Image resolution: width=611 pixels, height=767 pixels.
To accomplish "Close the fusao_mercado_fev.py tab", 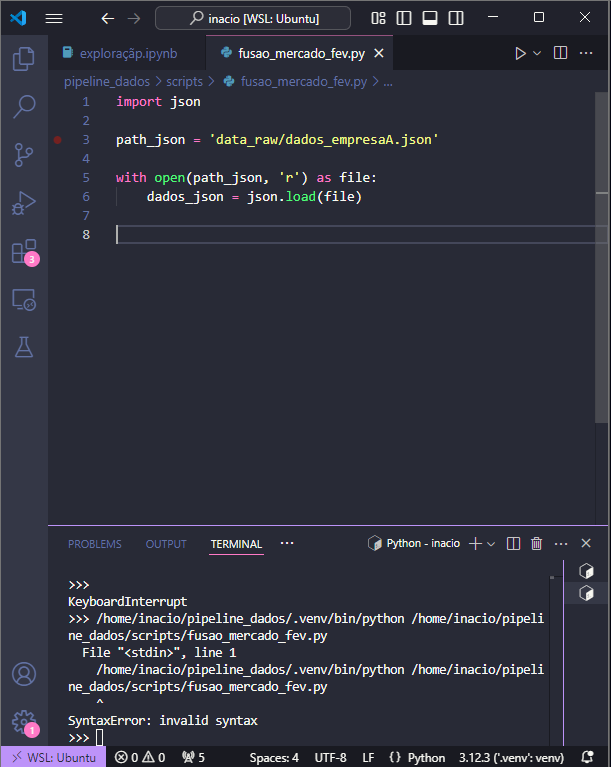I will pyautogui.click(x=379, y=53).
